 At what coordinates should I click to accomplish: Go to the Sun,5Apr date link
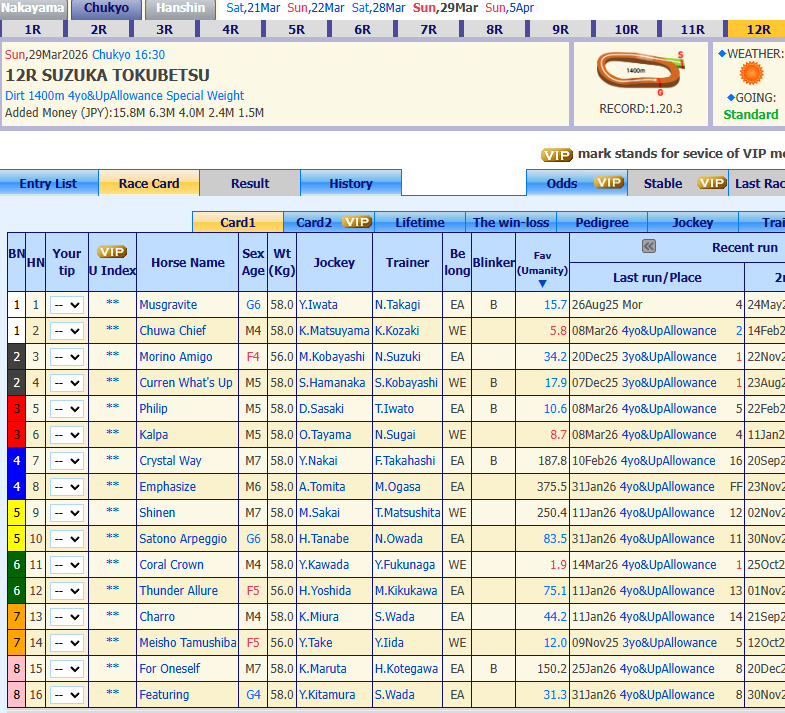tap(509, 8)
